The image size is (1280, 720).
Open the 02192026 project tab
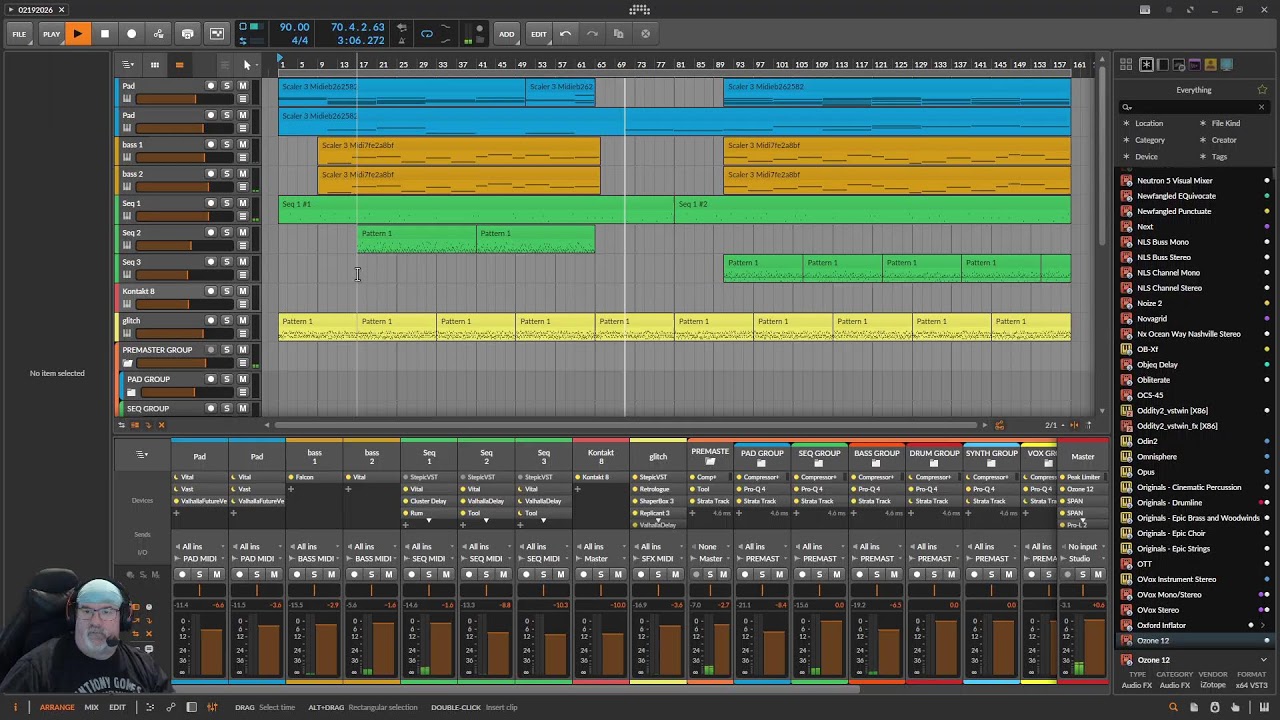[x=36, y=10]
